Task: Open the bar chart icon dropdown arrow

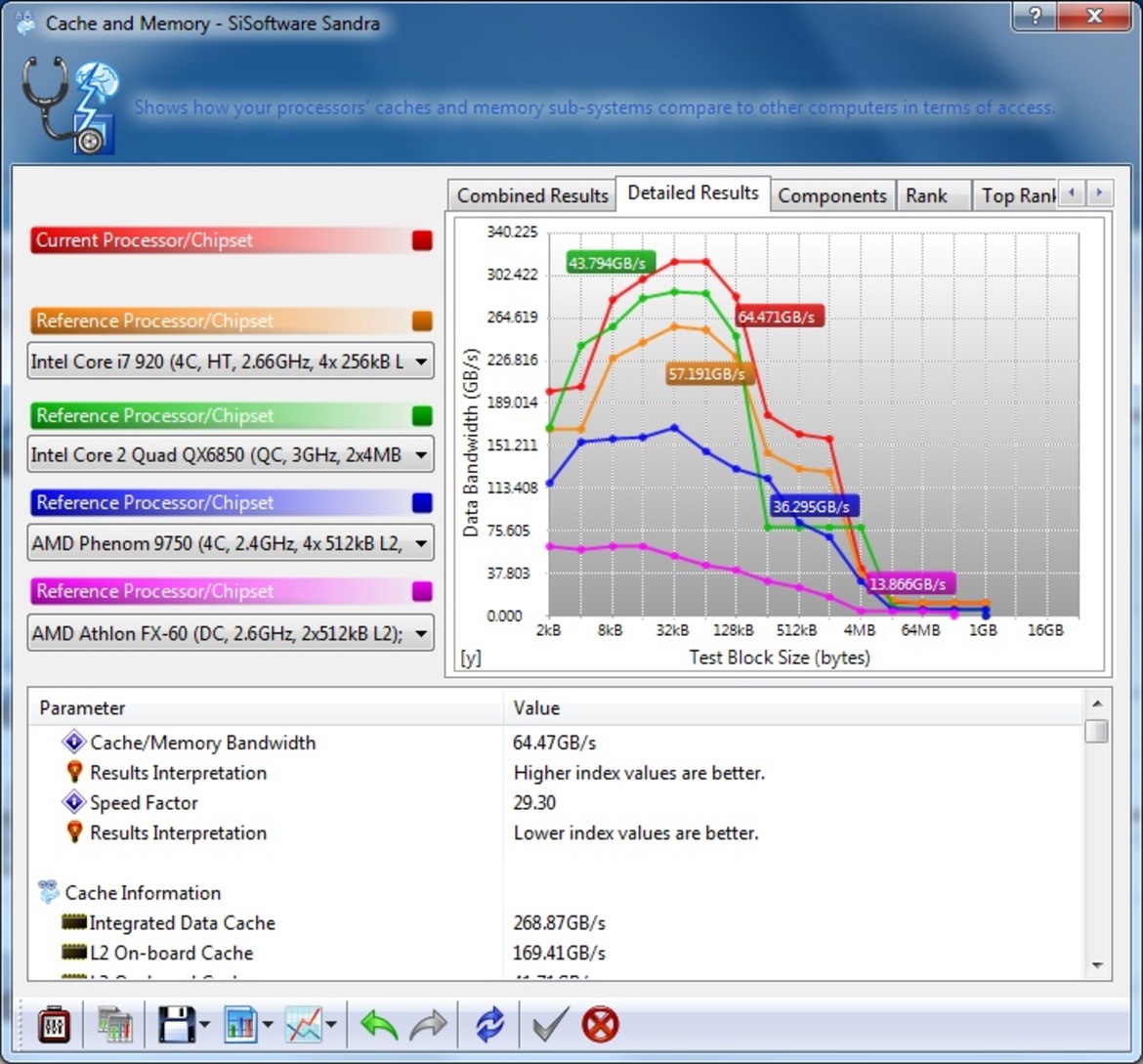Action: [x=268, y=1025]
